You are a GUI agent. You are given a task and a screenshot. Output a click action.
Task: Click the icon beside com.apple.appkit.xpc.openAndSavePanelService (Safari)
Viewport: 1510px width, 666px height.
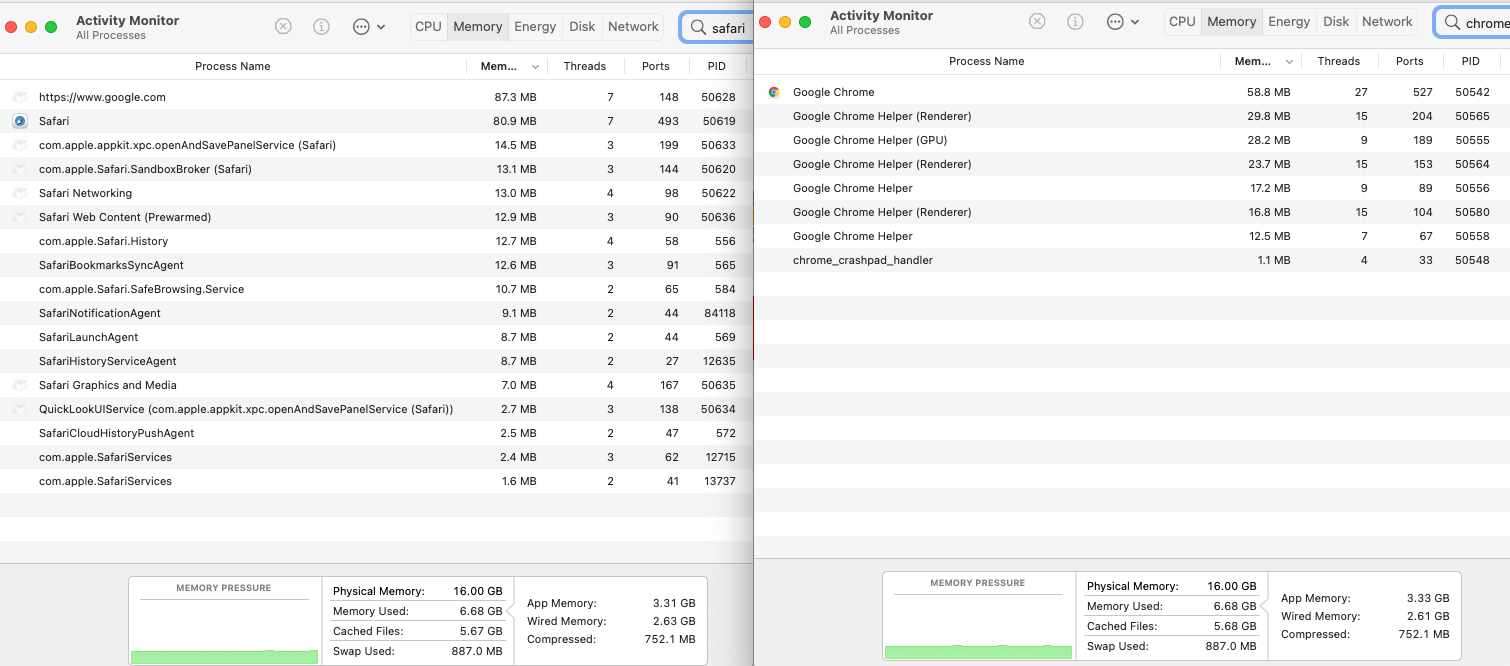(20, 145)
